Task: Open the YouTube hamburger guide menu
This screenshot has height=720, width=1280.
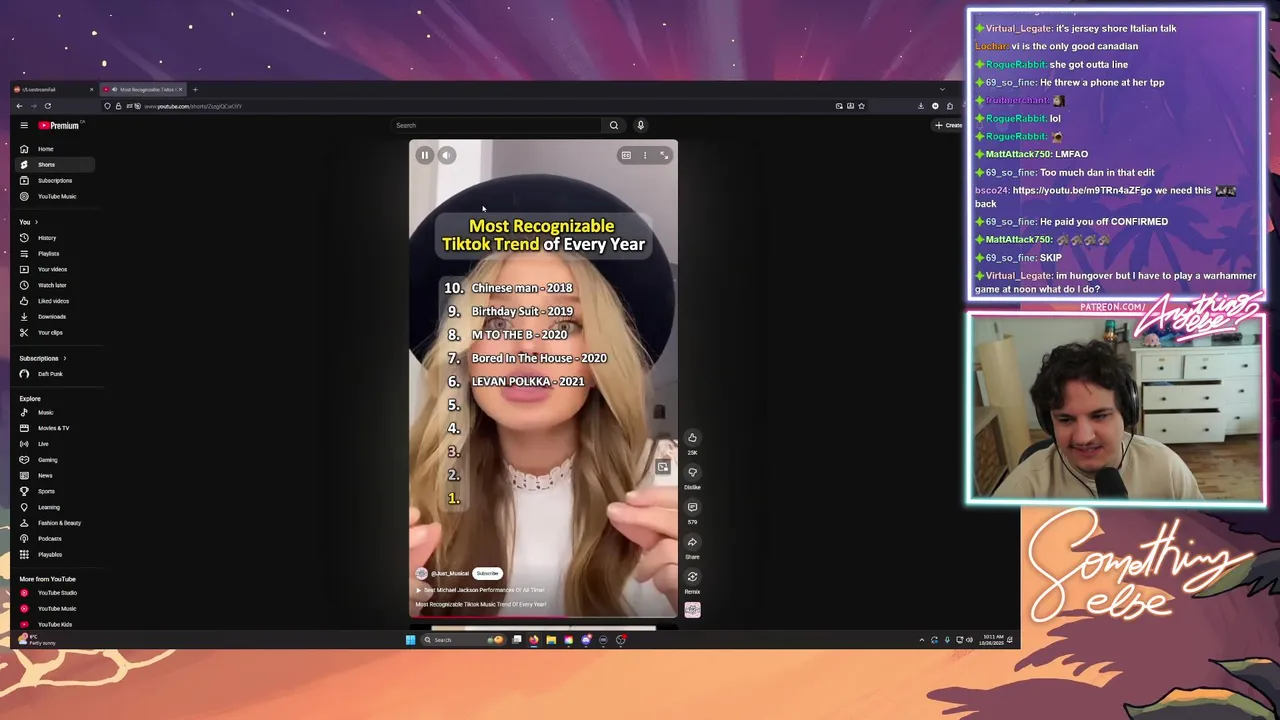Action: pos(24,125)
